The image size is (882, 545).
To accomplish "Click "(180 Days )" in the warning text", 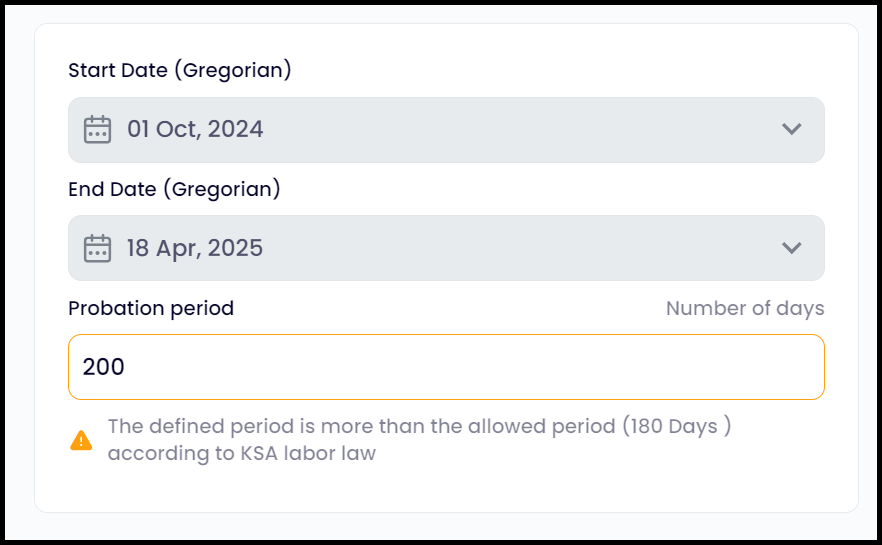I will 676,426.
